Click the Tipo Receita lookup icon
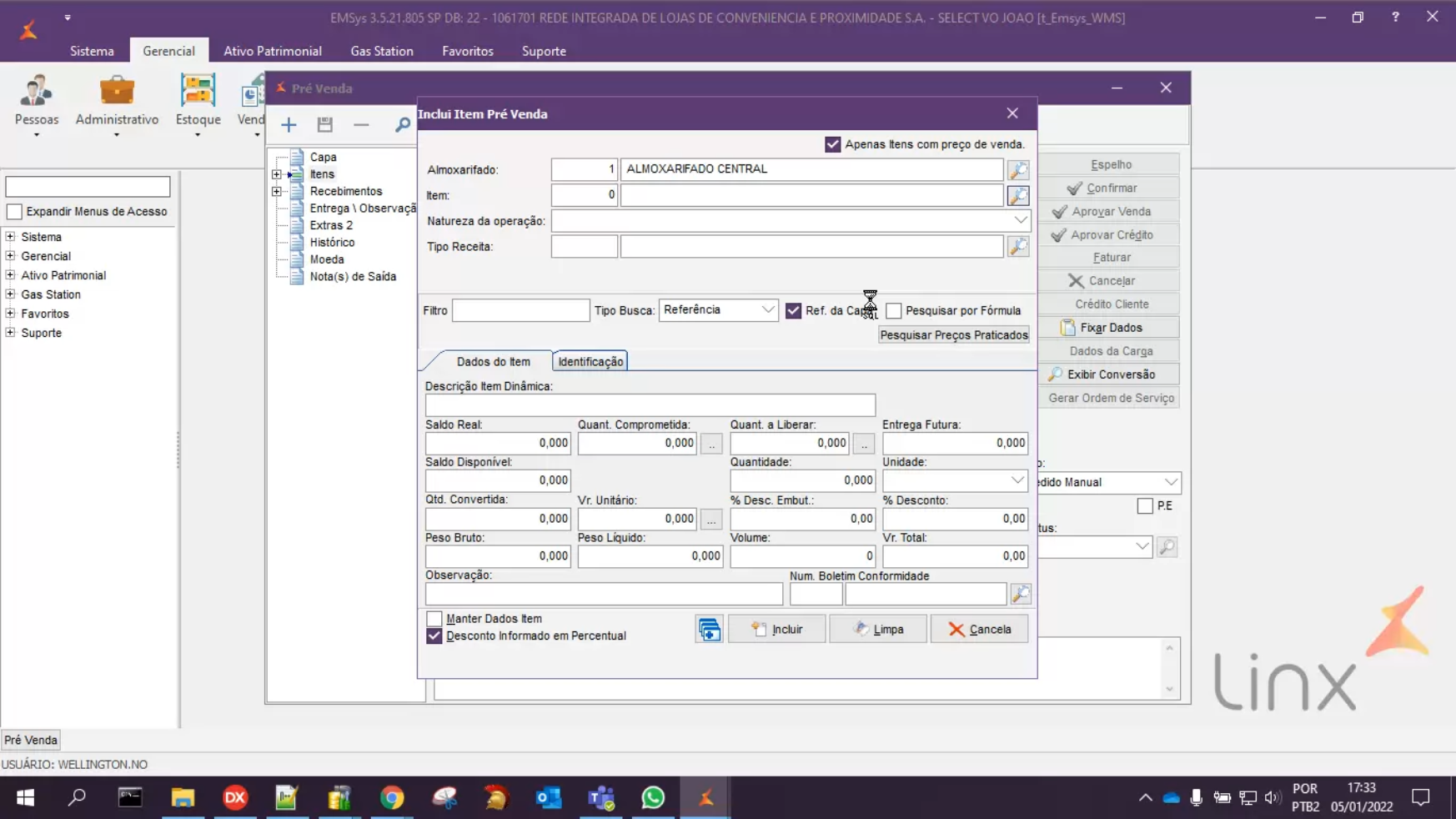Image resolution: width=1456 pixels, height=819 pixels. pyautogui.click(x=1018, y=247)
